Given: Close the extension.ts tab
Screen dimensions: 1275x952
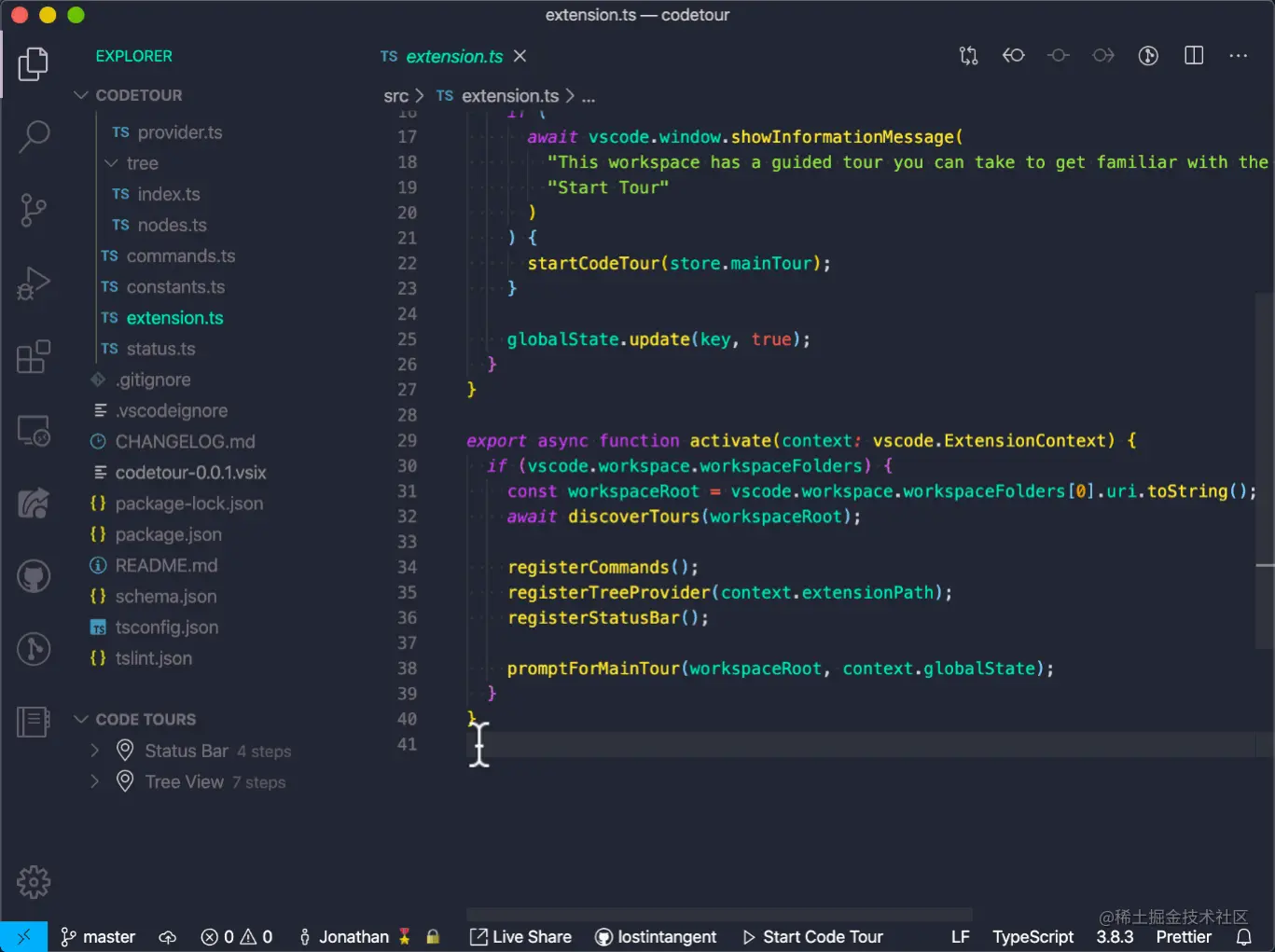Looking at the screenshot, I should coord(520,56).
